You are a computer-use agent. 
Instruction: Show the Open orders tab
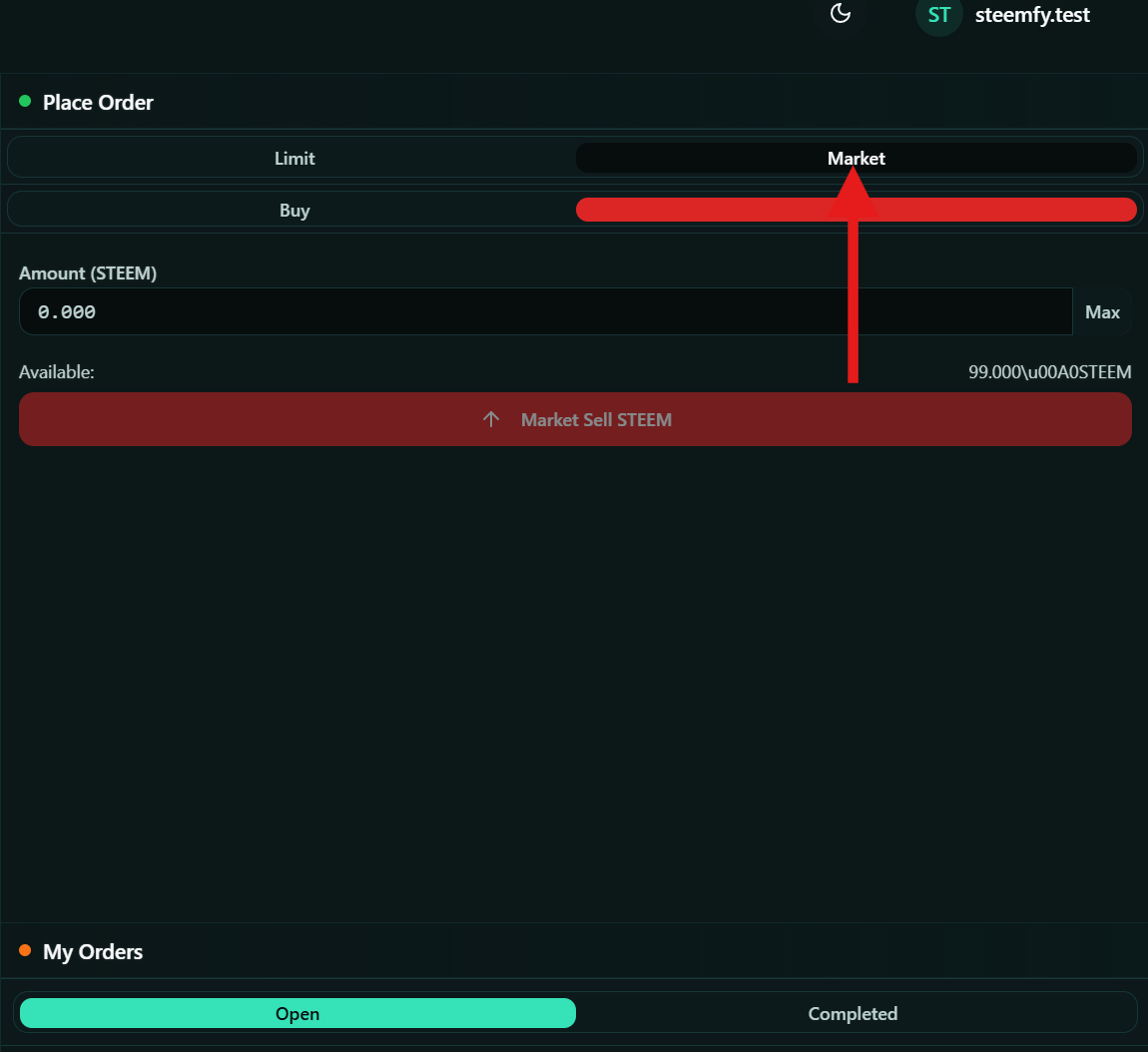coord(297,1013)
